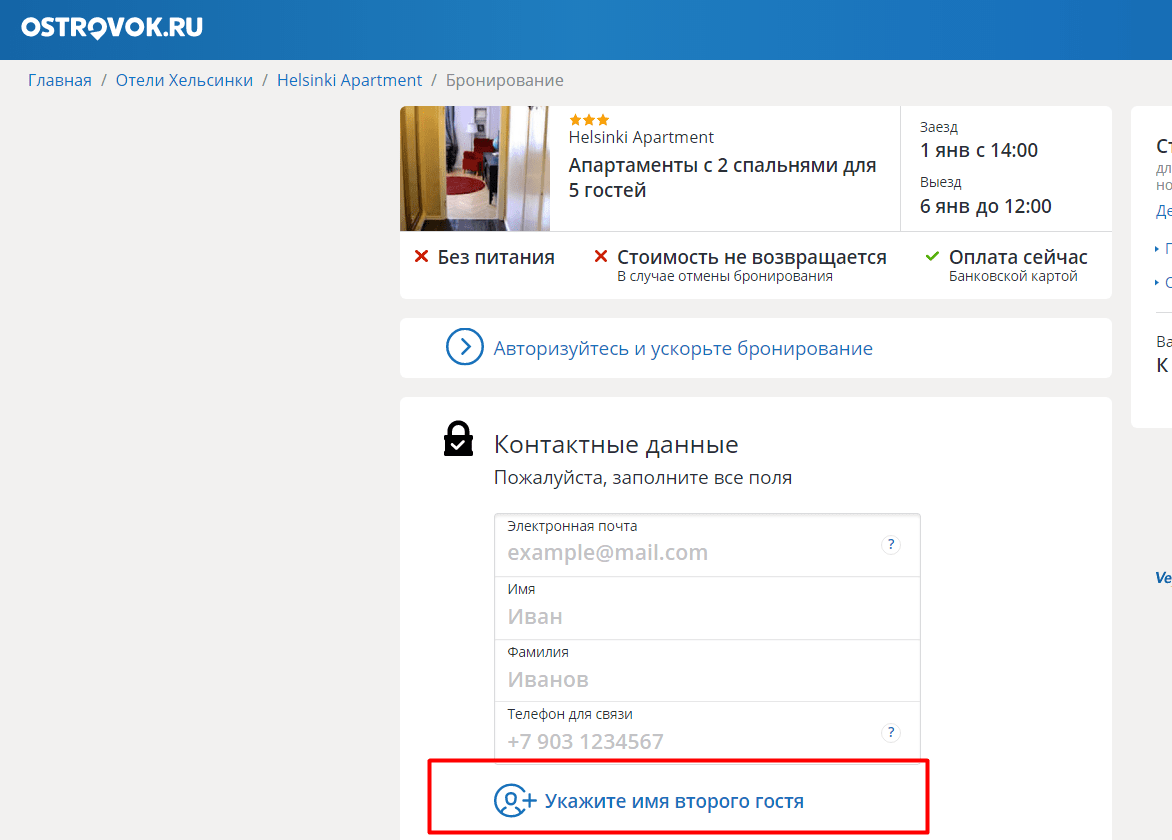1172x840 pixels.
Task: Open the Helsinki Apartment breadcrumb link
Action: pyautogui.click(x=349, y=80)
